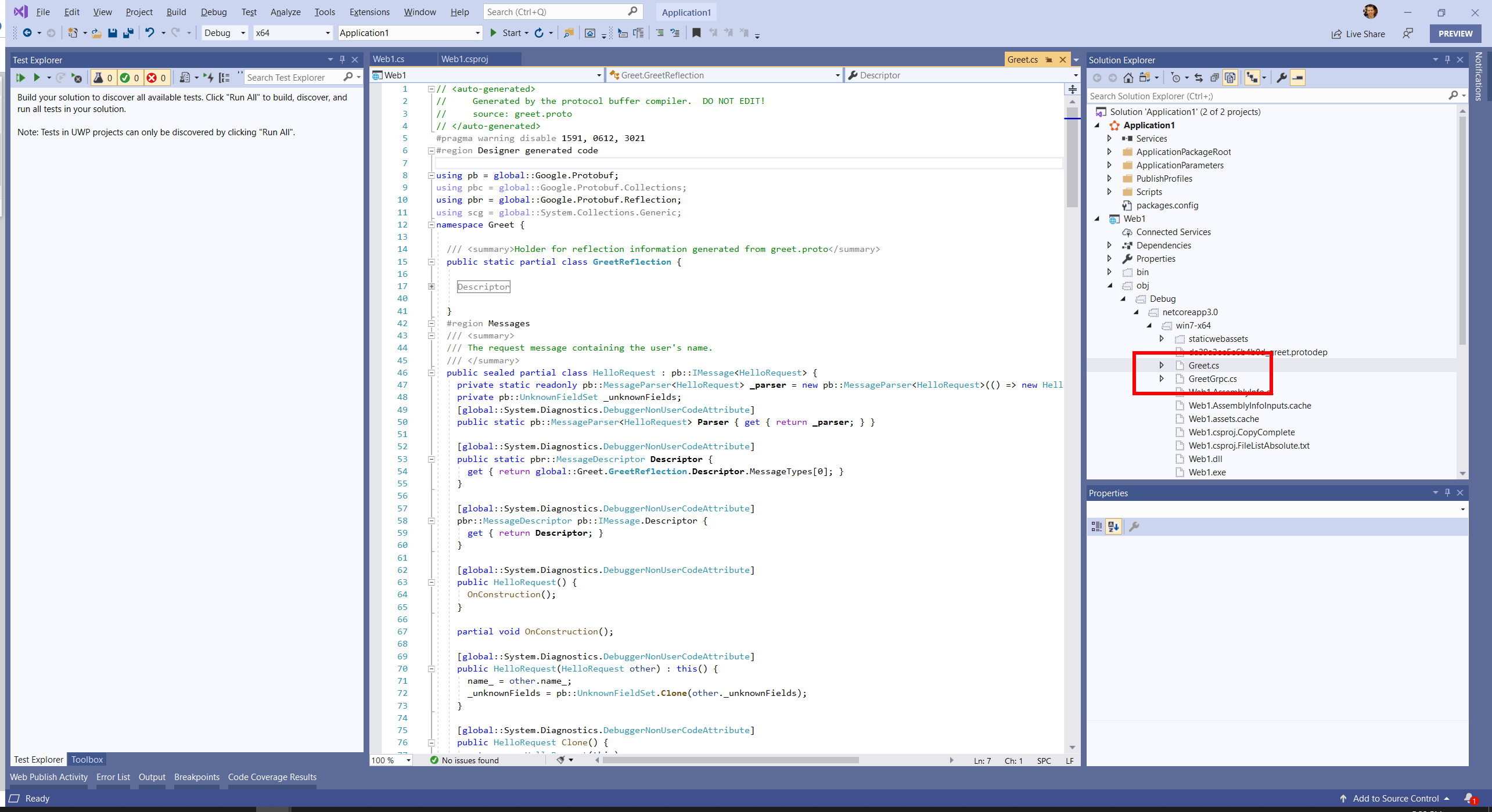Change the editor zoom level from 100%

click(390, 760)
